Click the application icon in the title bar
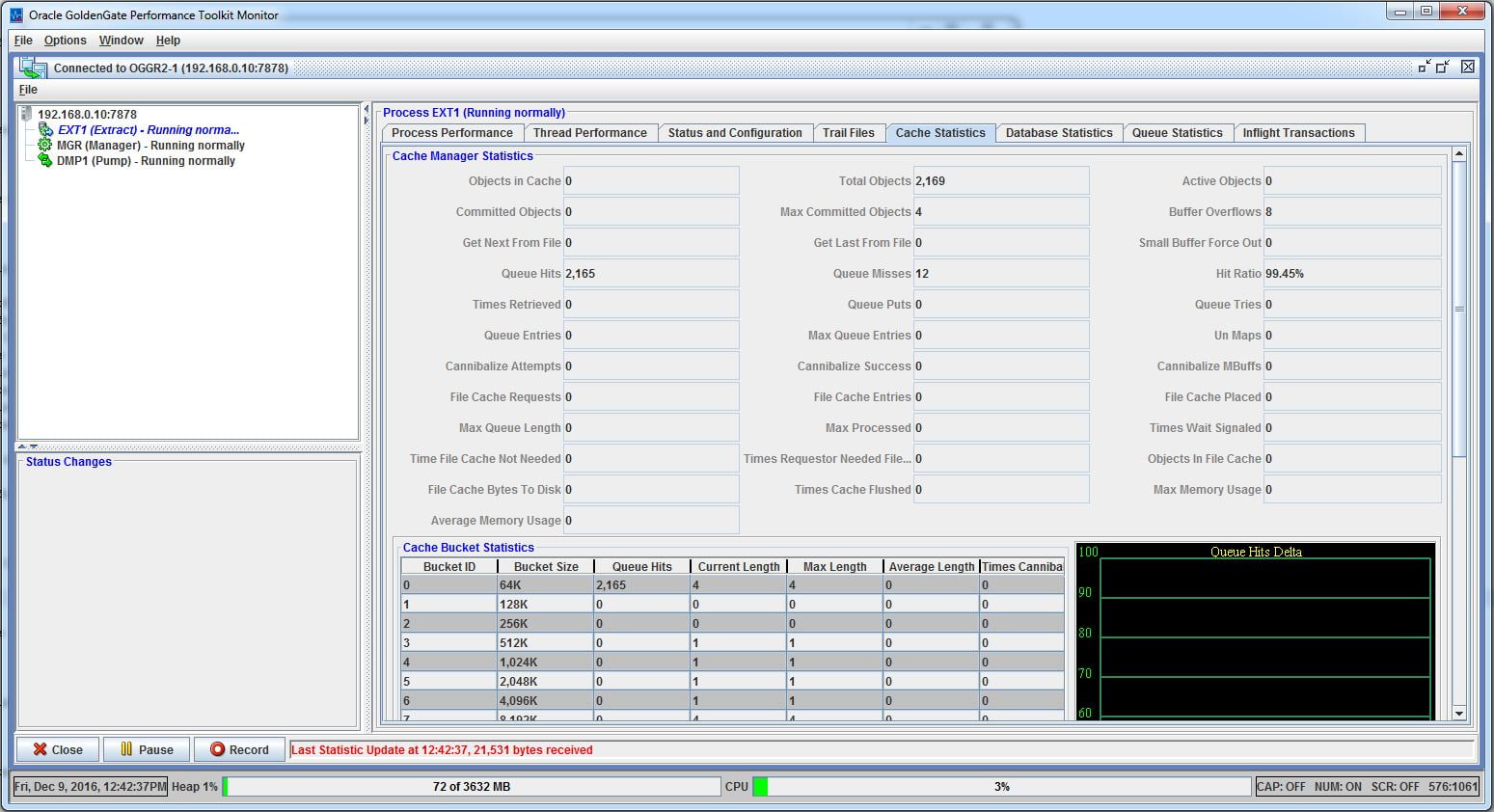1494x812 pixels. [15, 14]
